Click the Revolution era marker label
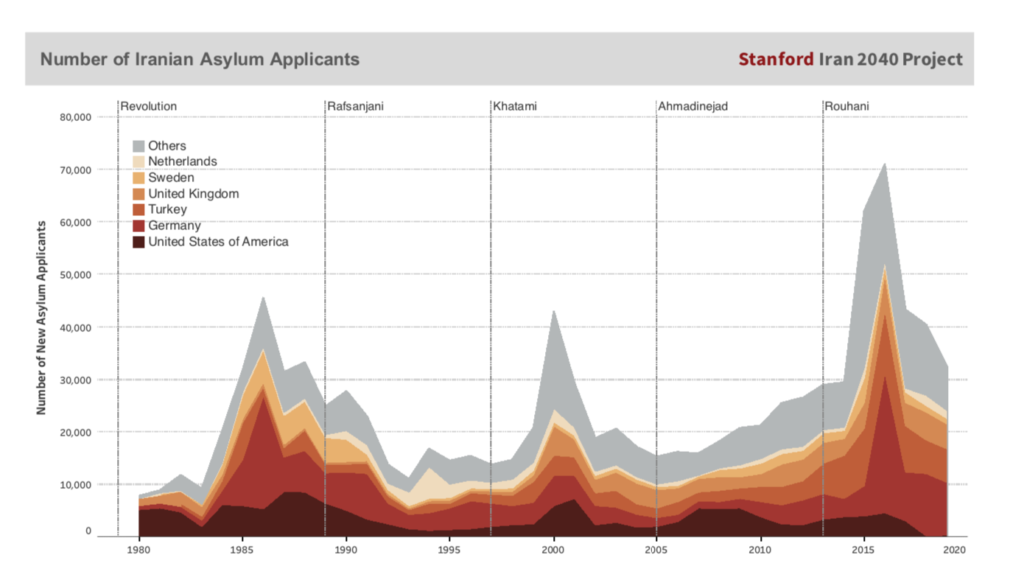Image resolution: width=1024 pixels, height=569 pixels. coord(149,106)
